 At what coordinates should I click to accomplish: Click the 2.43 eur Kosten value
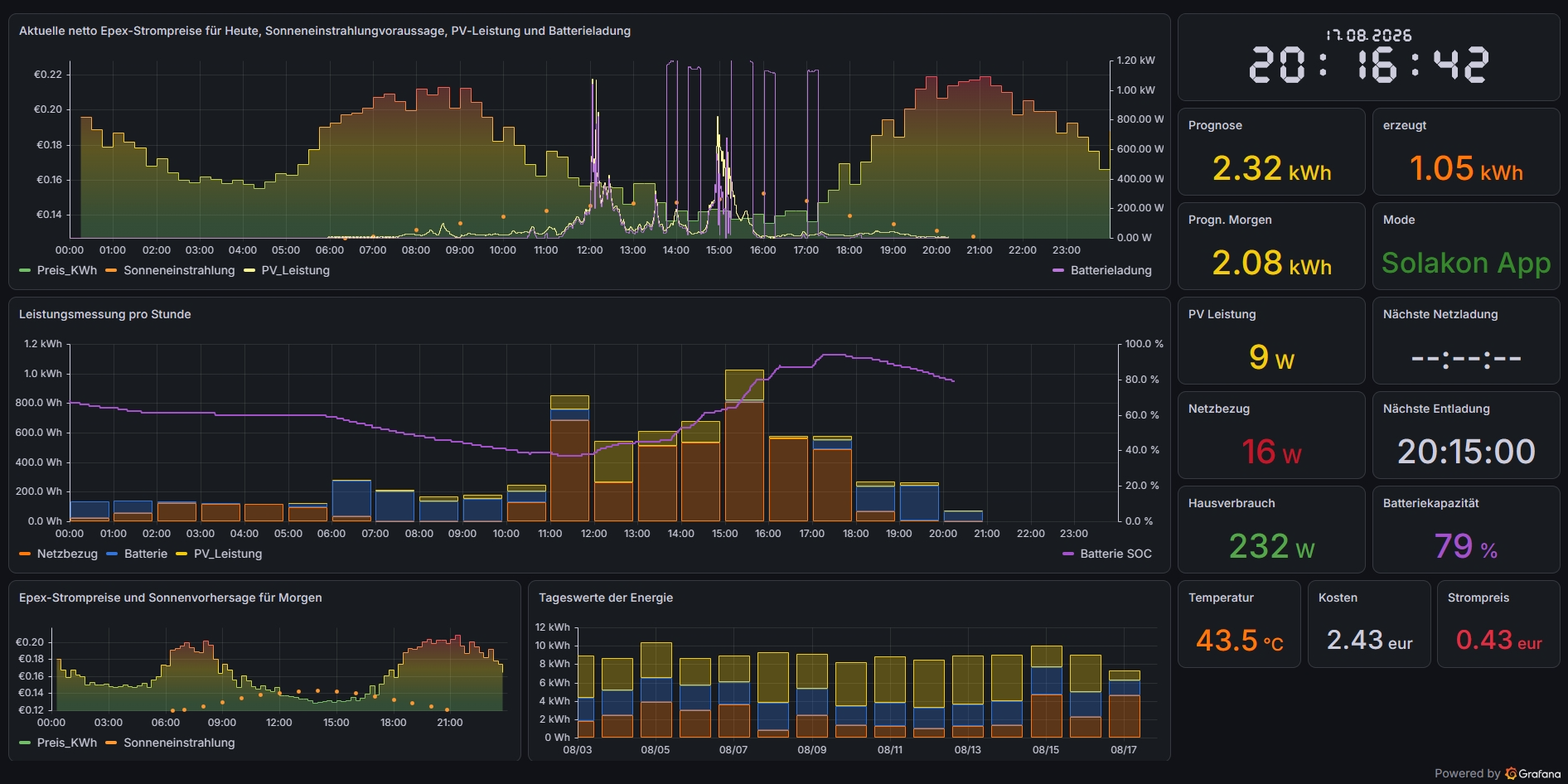[1369, 640]
